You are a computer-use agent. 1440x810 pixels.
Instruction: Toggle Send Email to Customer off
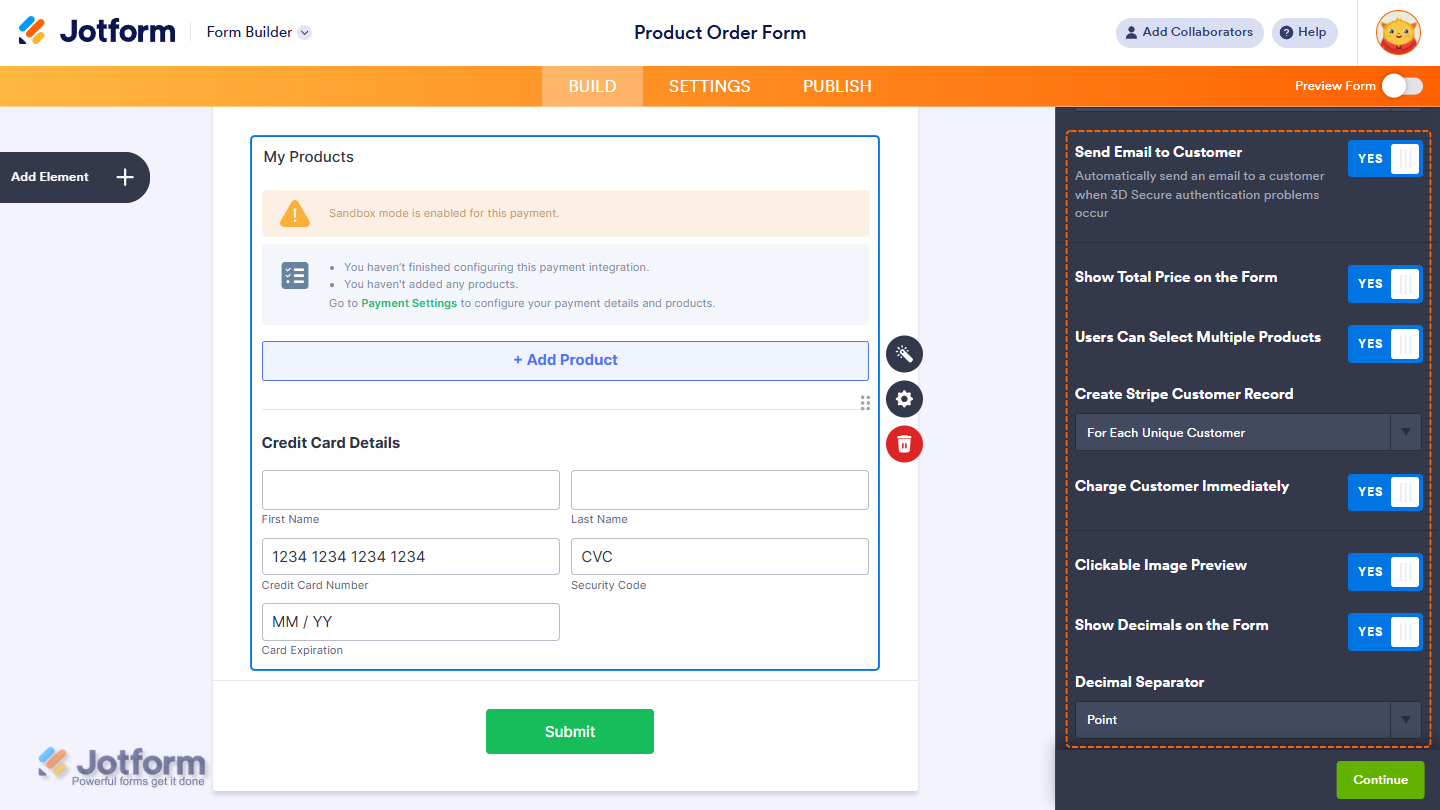(x=1385, y=158)
